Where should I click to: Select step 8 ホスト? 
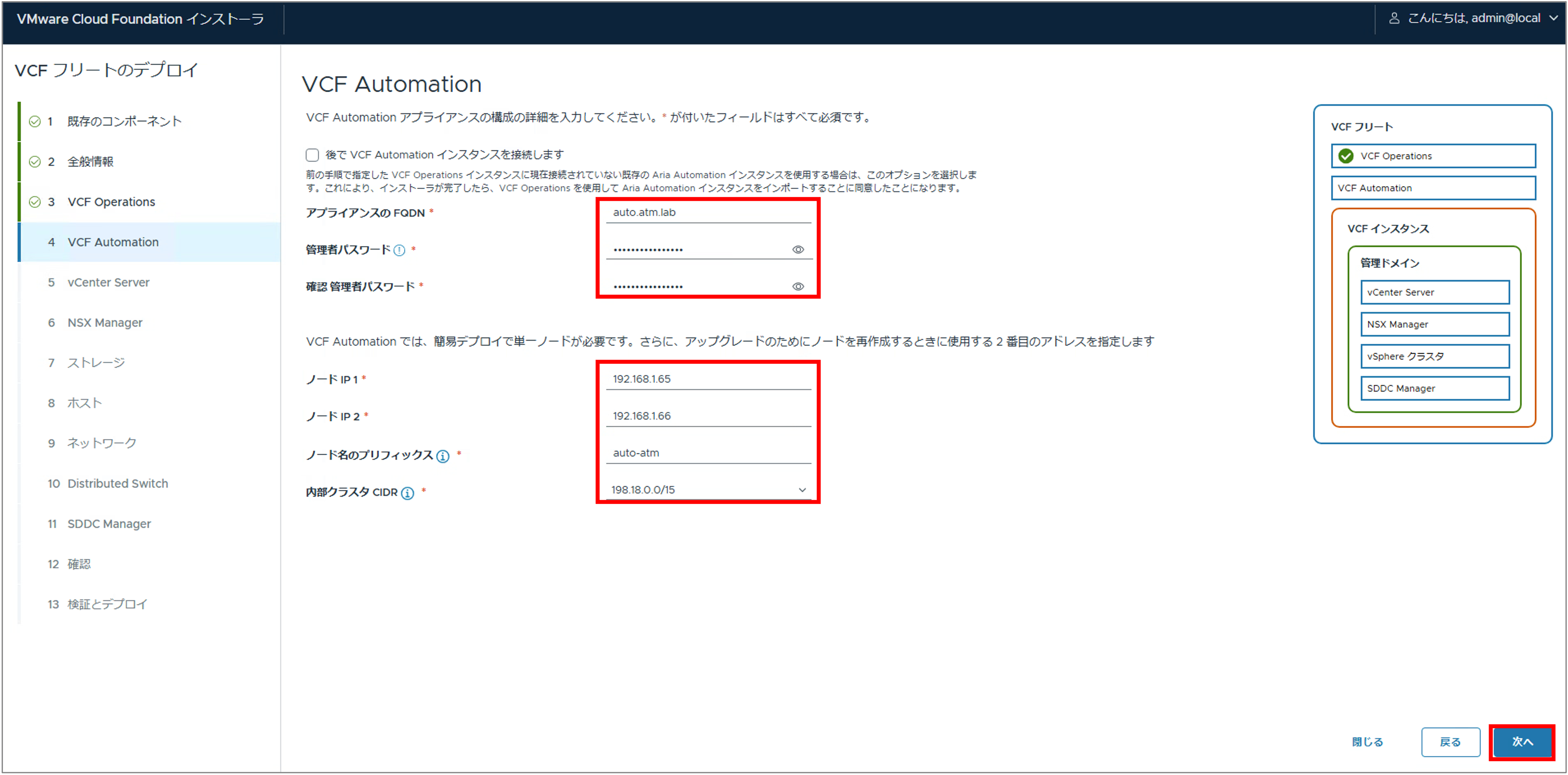[x=150, y=403]
